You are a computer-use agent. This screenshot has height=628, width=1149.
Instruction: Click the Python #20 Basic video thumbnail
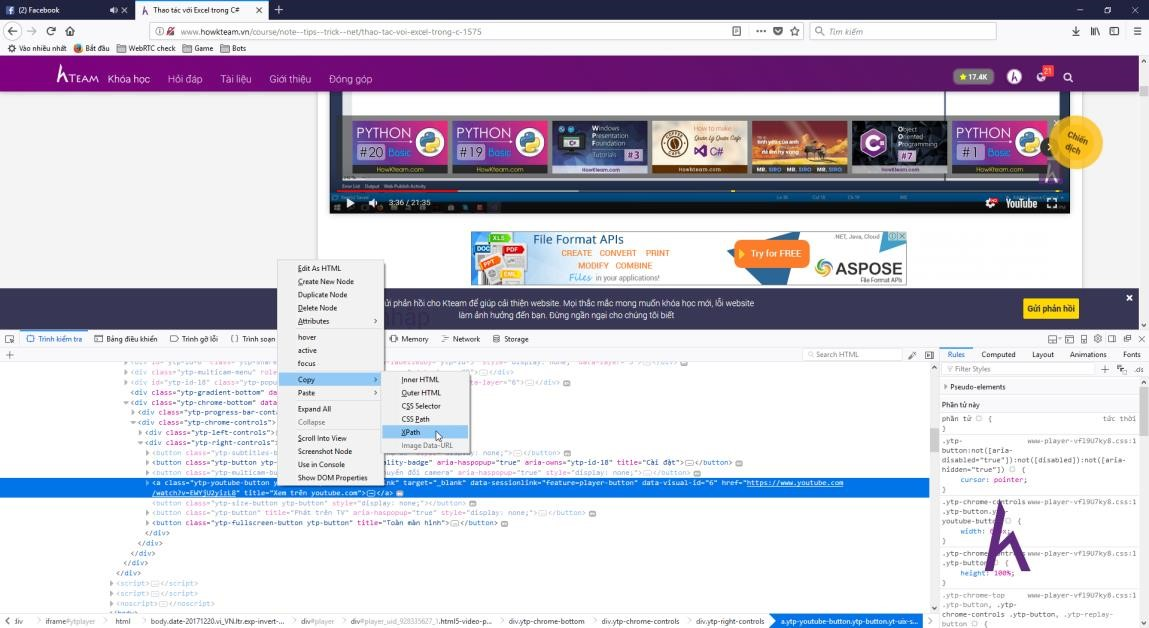click(400, 147)
